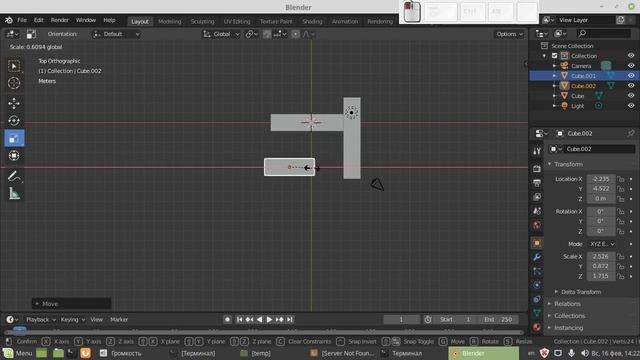Select the Select Box tool
The width and height of the screenshot is (640, 360).
click(14, 66)
